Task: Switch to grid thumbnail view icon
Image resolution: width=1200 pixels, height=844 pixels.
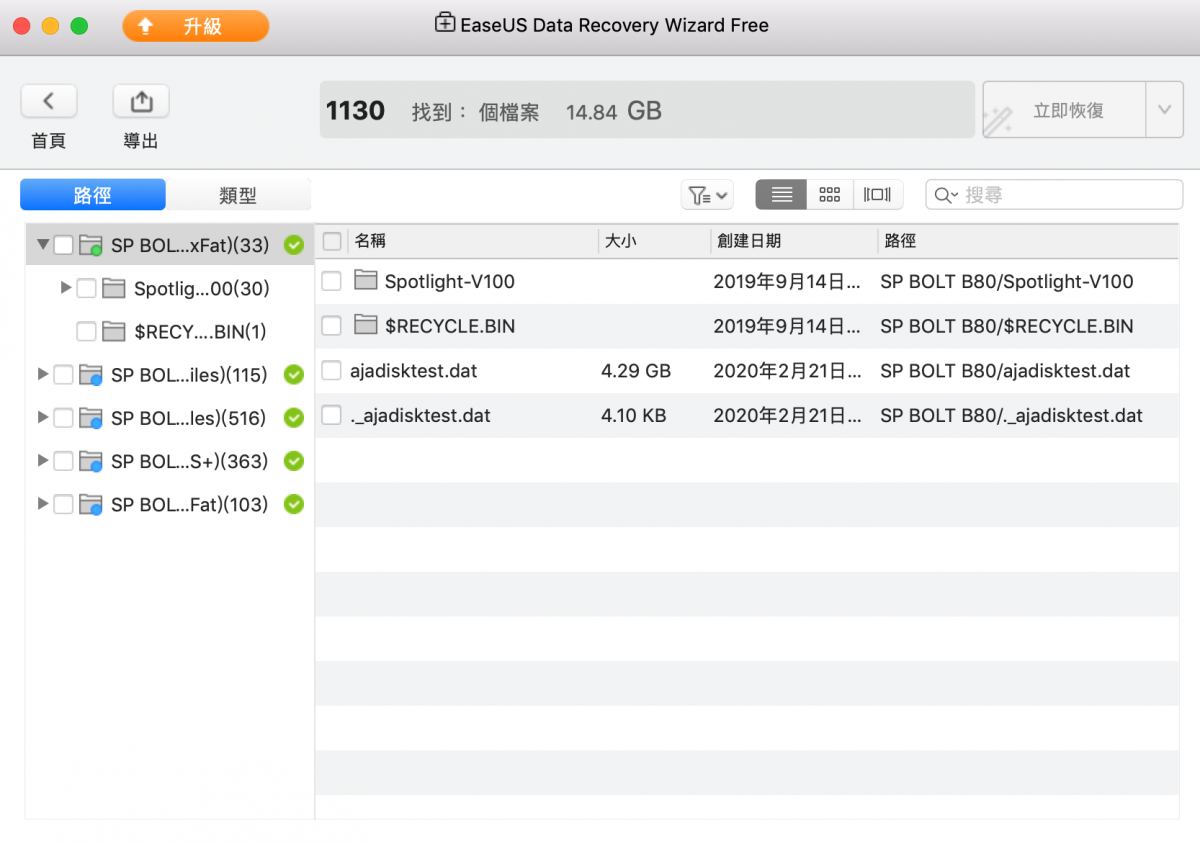Action: tap(829, 195)
